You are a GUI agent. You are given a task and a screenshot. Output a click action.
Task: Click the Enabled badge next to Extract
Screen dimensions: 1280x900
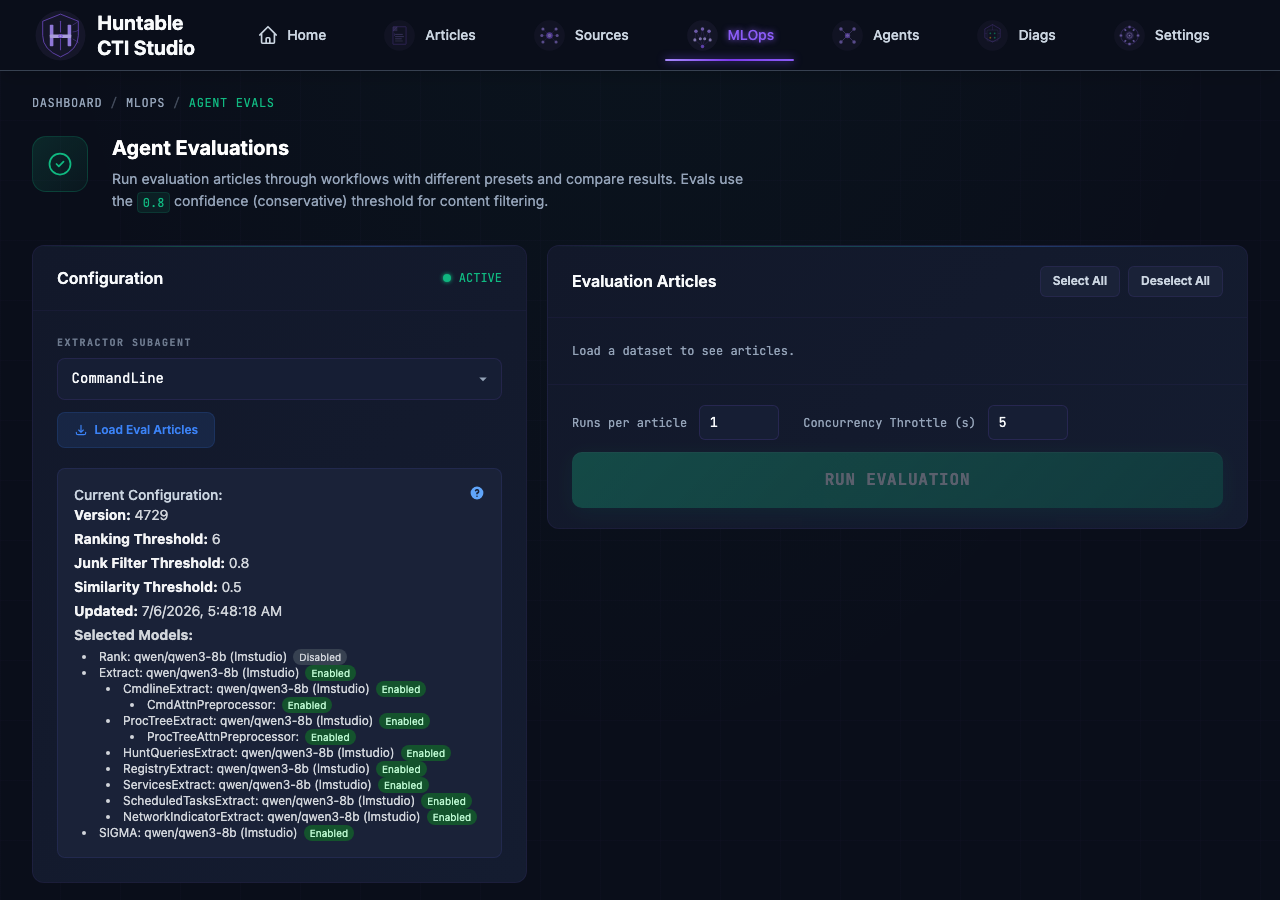tap(330, 673)
